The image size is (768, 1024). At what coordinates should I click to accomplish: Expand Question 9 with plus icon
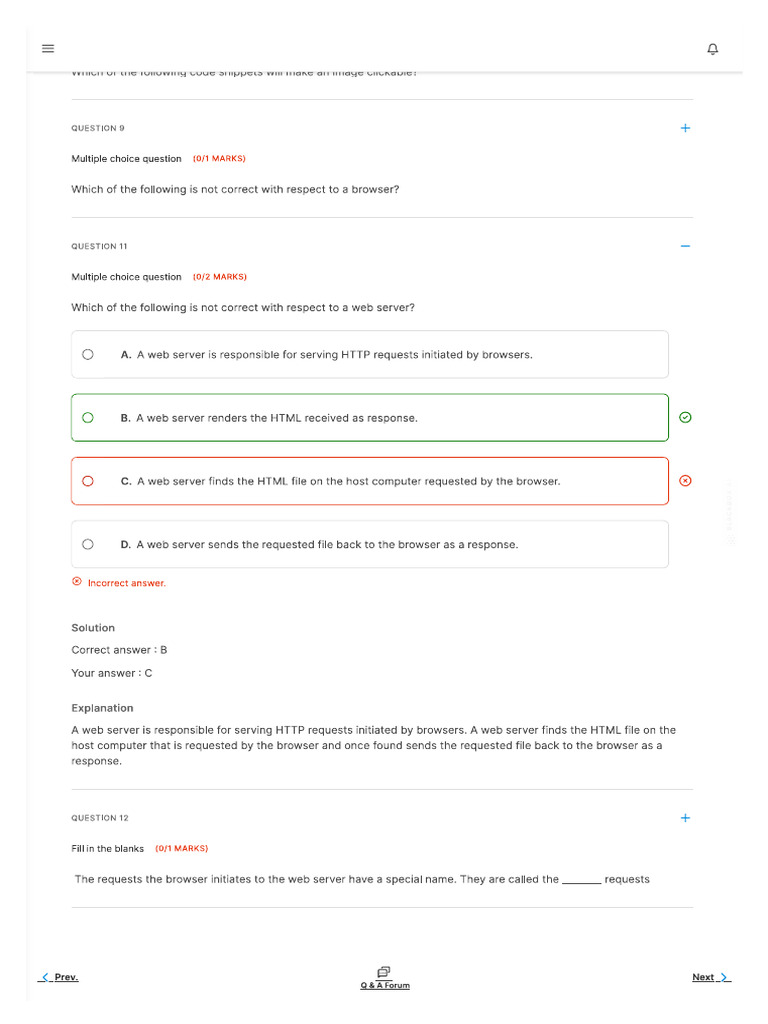click(685, 128)
